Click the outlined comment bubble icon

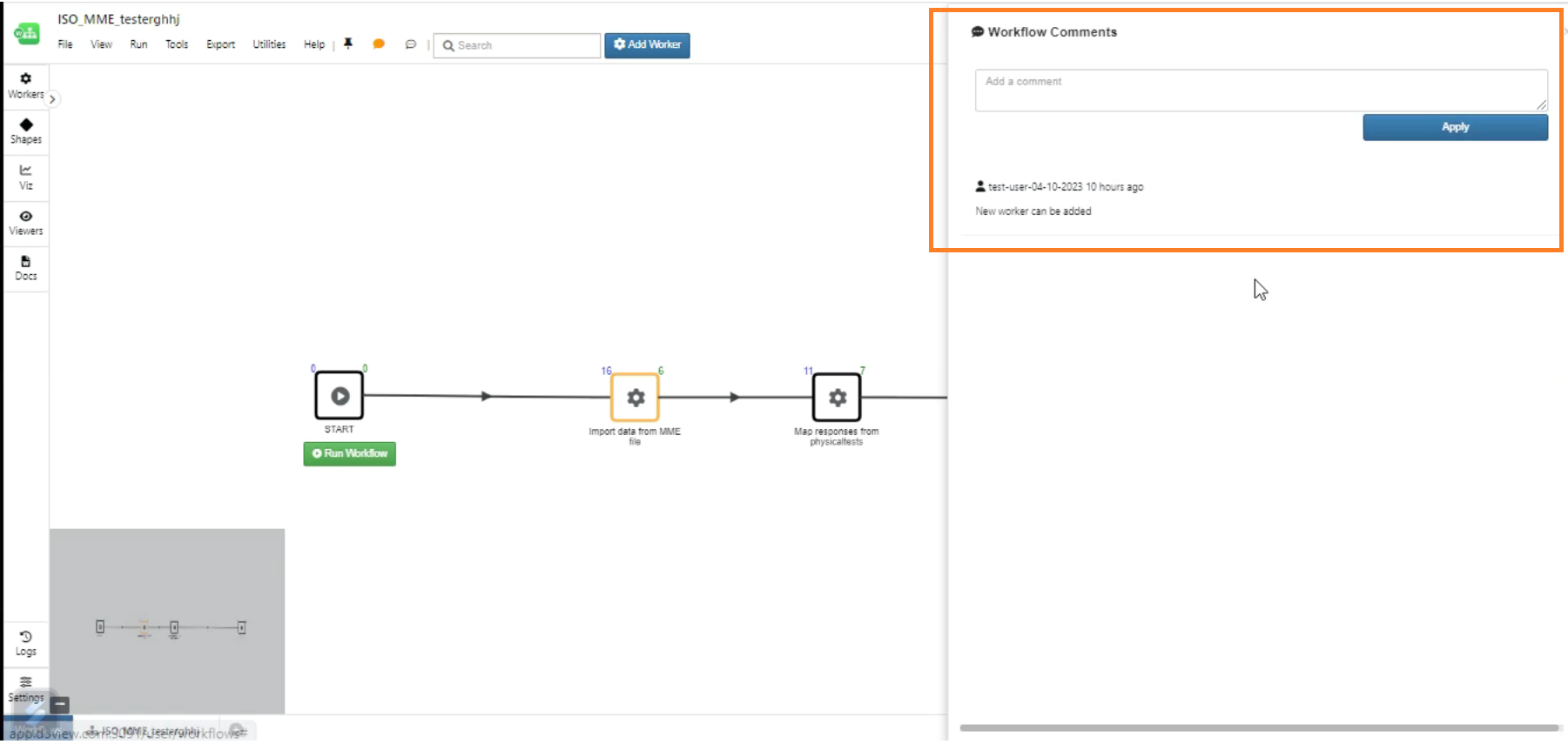click(410, 44)
